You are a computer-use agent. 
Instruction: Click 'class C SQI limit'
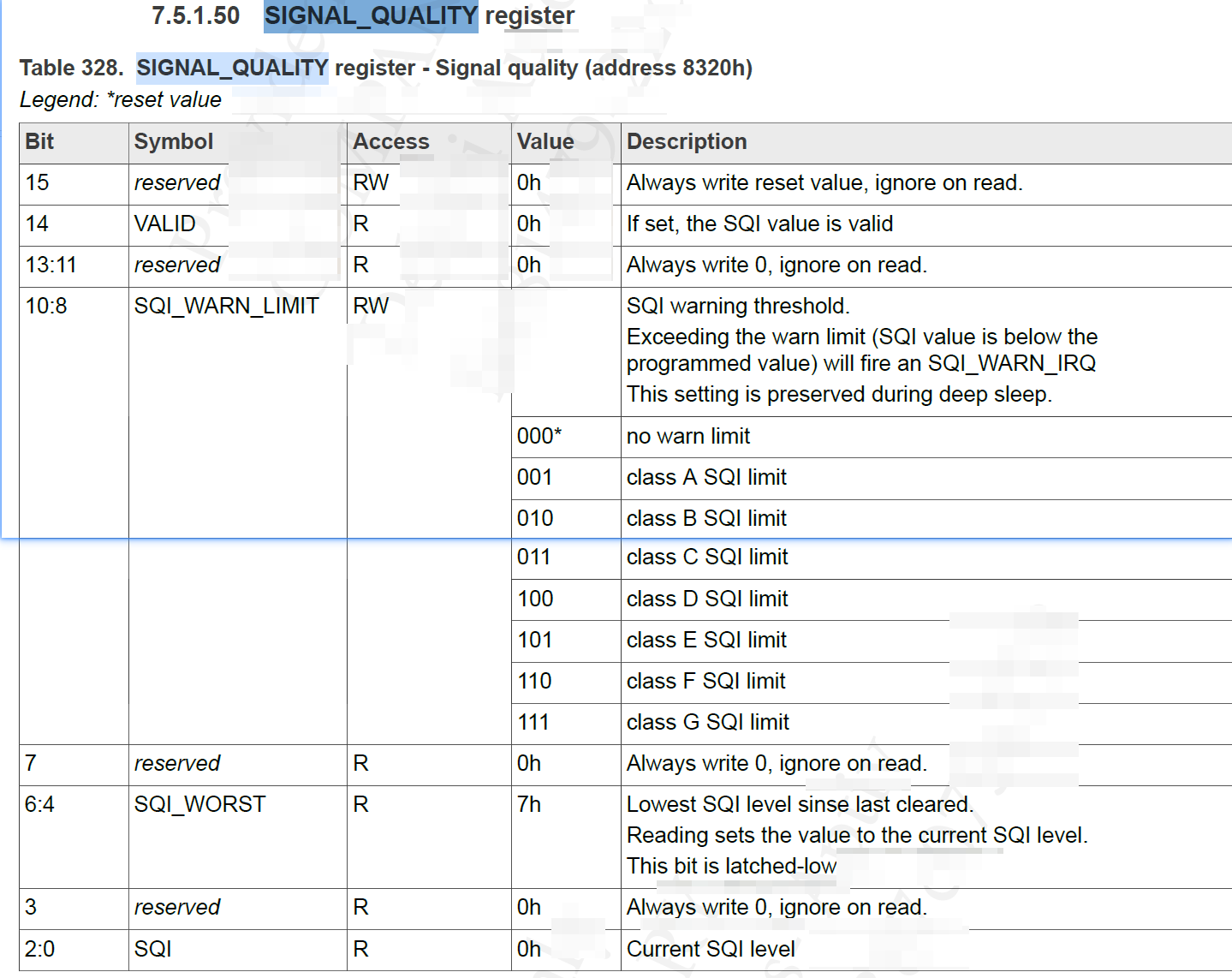click(x=707, y=557)
